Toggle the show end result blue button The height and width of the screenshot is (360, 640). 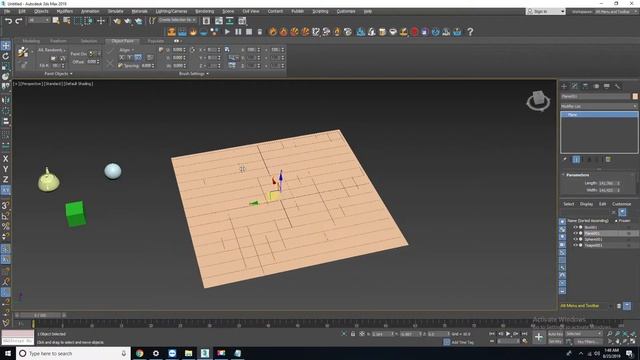coord(576,160)
